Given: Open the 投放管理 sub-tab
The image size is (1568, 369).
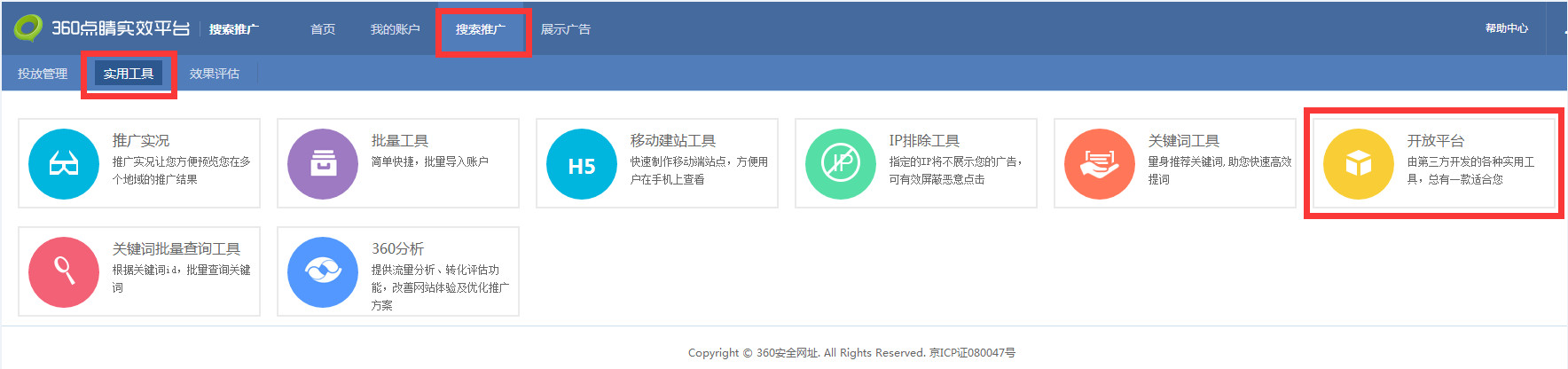Looking at the screenshot, I should 43,74.
